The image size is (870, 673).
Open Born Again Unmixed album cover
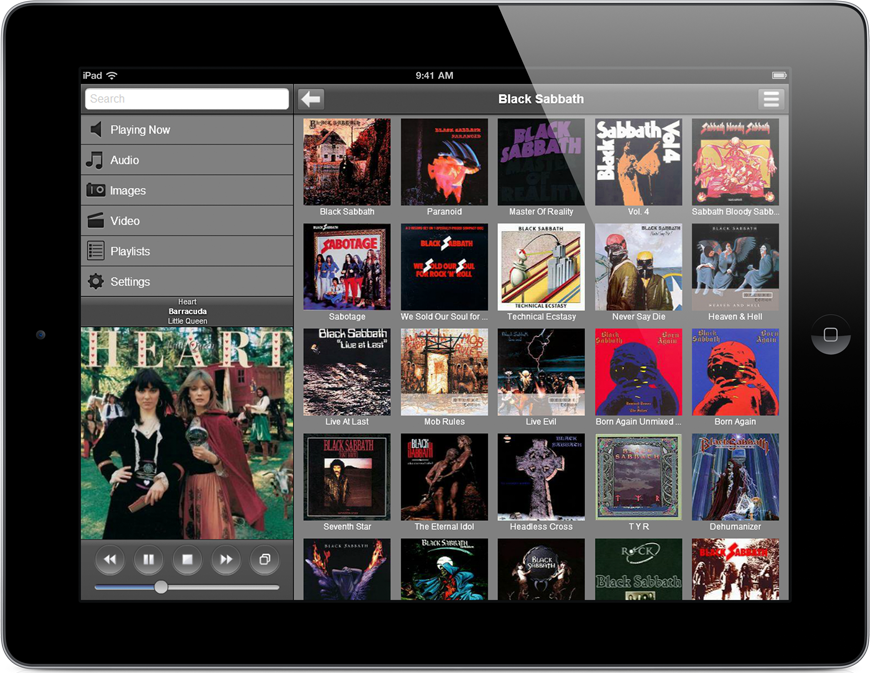tap(639, 372)
